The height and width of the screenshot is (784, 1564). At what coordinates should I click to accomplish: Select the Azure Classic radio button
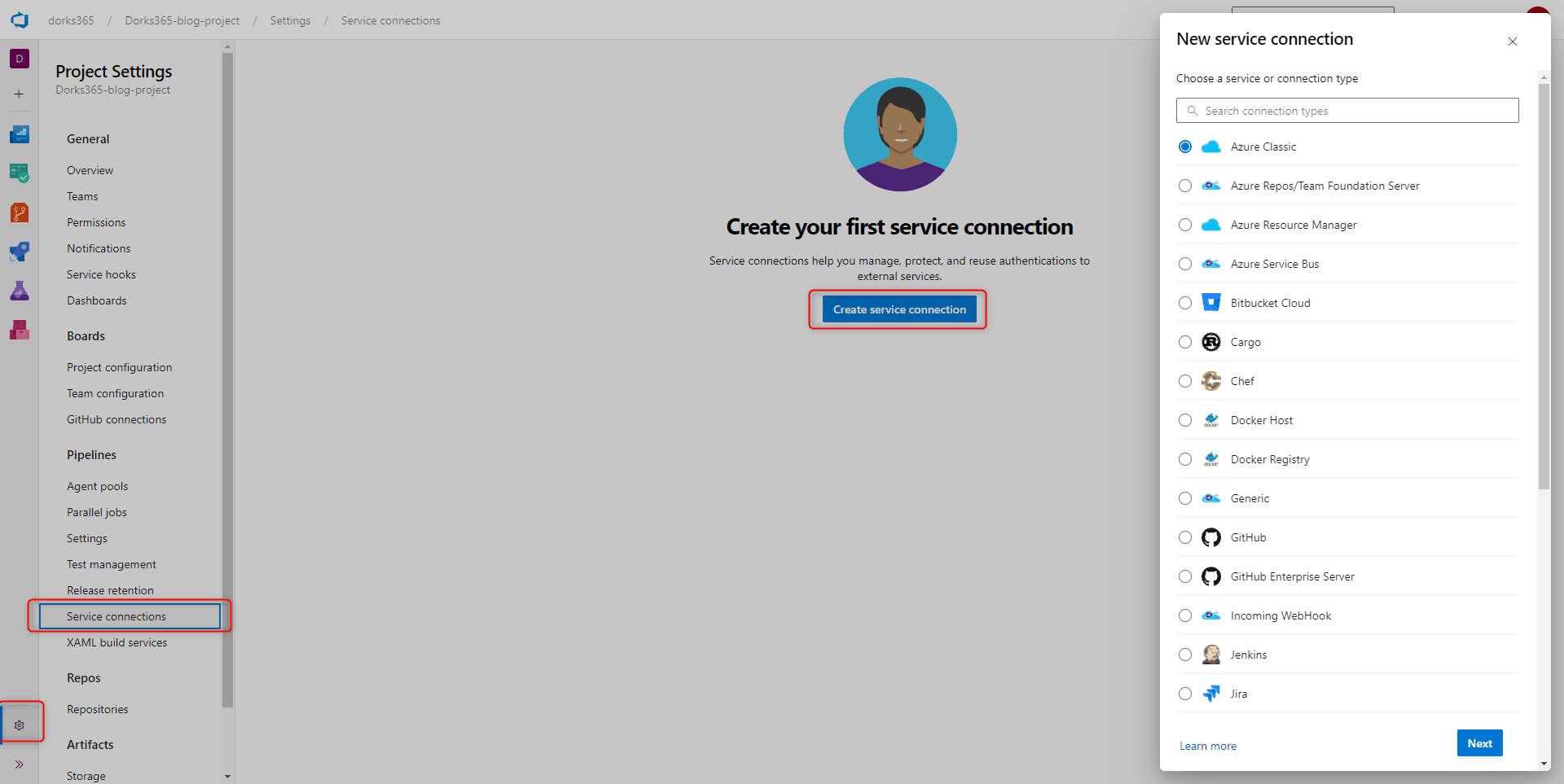click(x=1185, y=147)
